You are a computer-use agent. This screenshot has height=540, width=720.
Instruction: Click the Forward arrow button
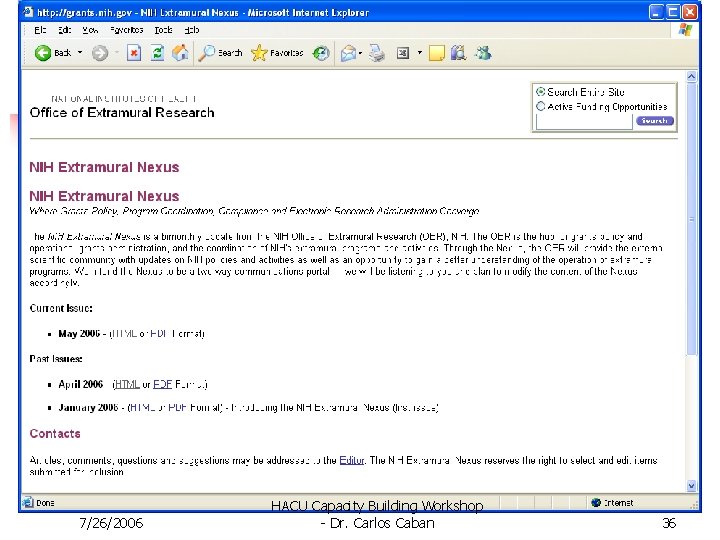tap(100, 53)
